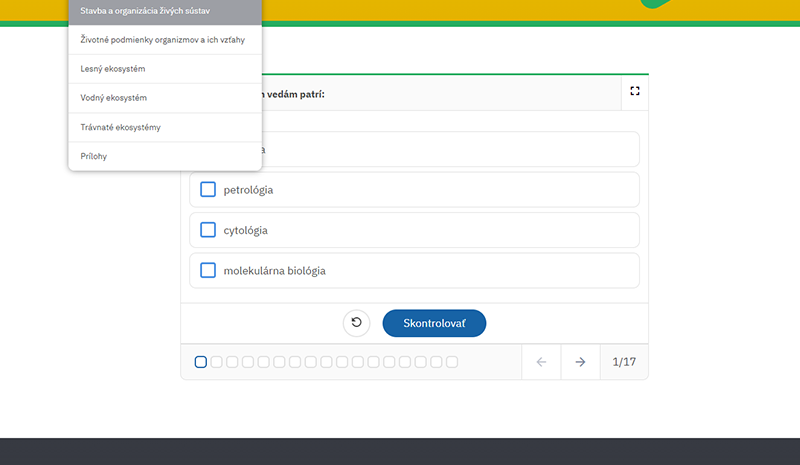Select Lesný ekosystém from the menu

165,69
